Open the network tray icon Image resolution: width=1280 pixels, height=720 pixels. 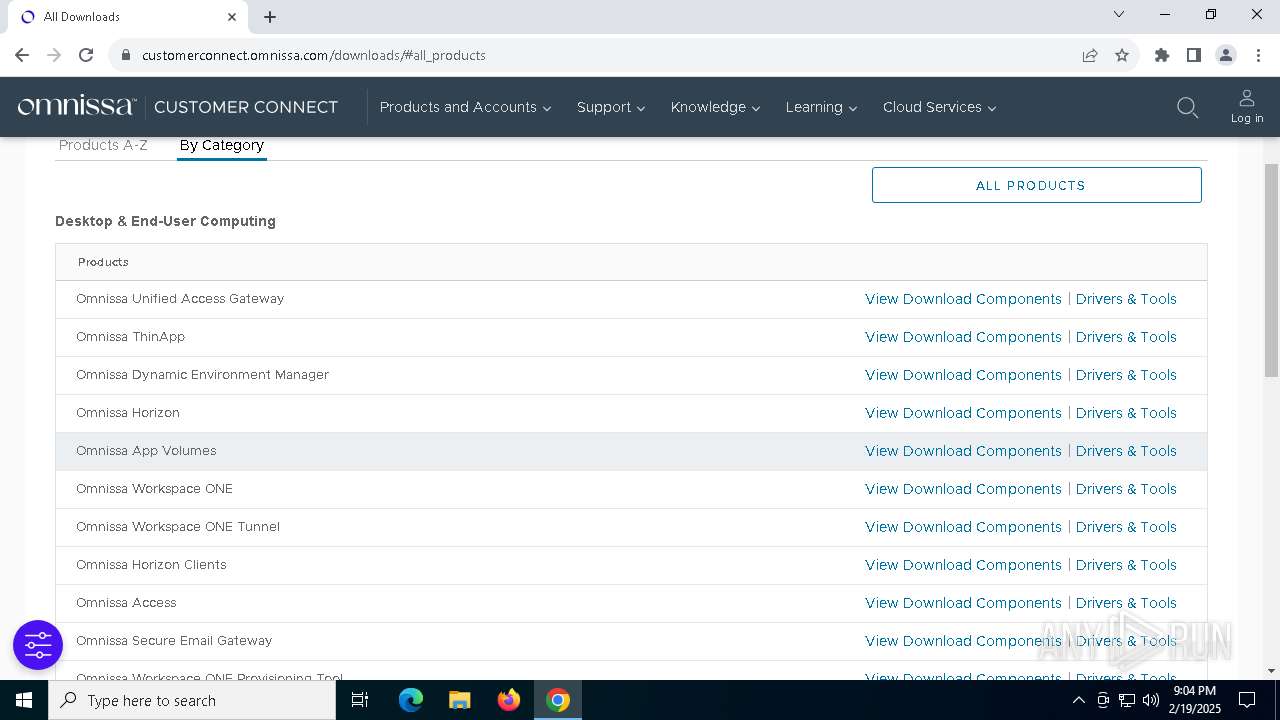[1127, 700]
